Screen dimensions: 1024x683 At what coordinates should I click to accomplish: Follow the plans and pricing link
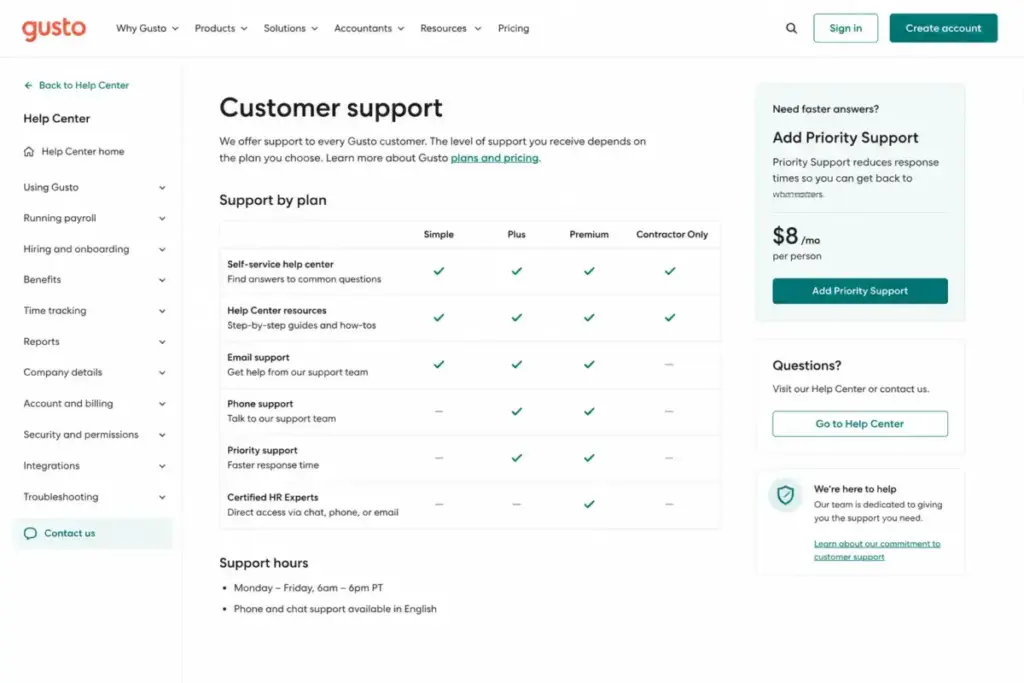(494, 158)
